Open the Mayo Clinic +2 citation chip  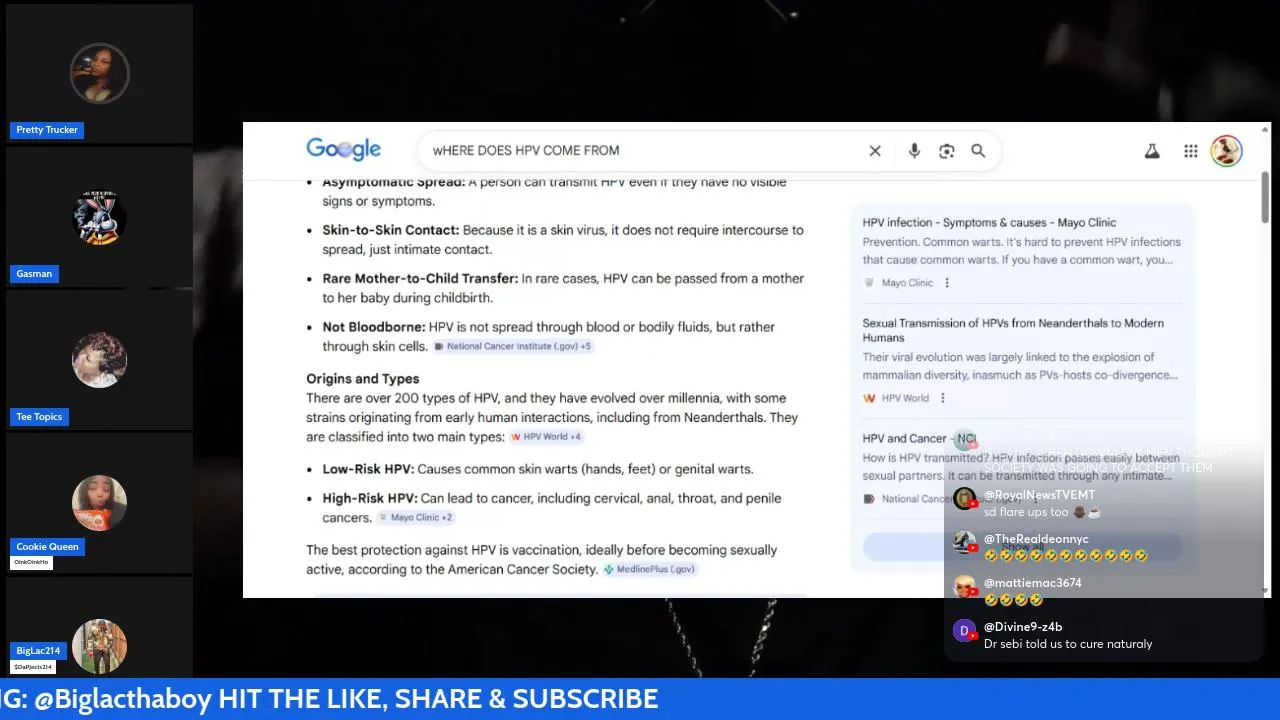coord(416,518)
